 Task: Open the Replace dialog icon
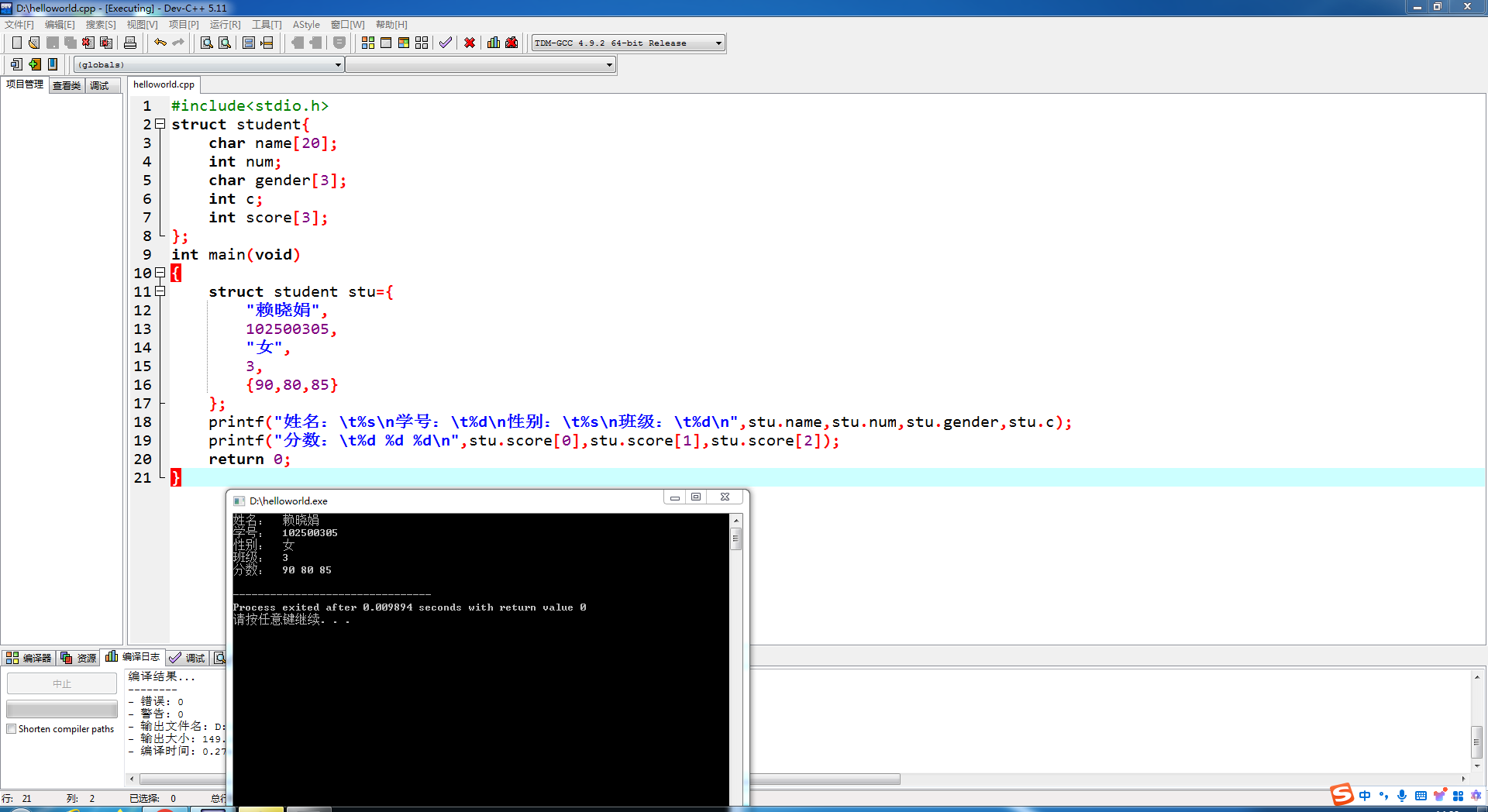point(225,43)
